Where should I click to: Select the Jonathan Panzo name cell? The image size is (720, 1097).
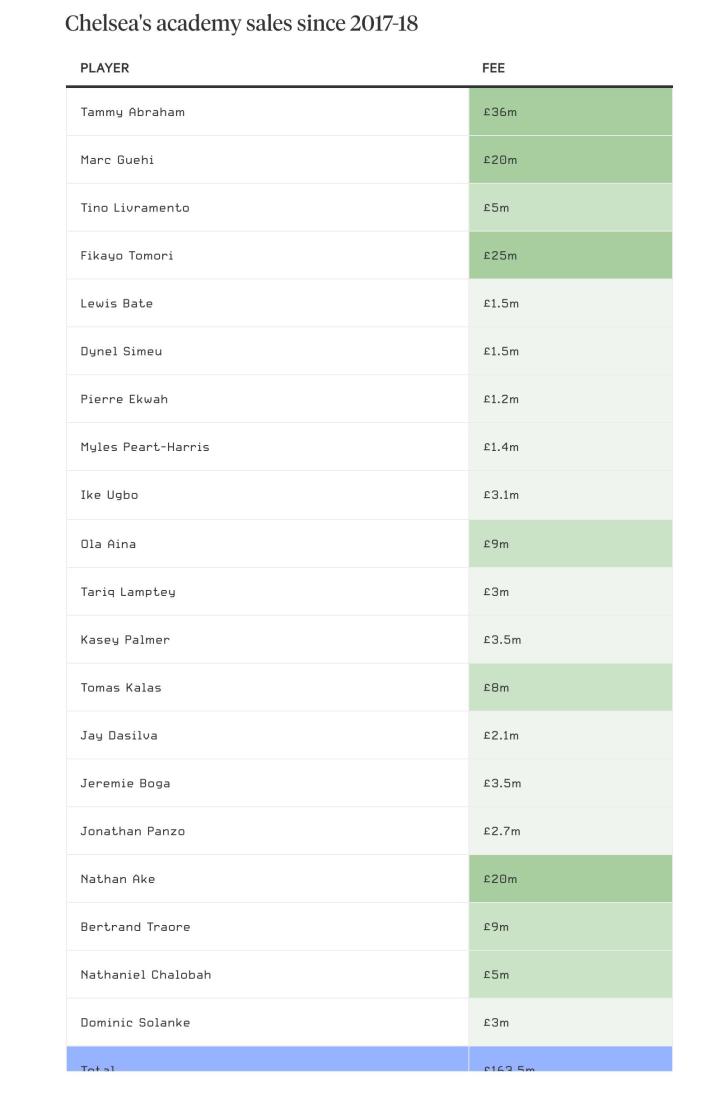133,831
